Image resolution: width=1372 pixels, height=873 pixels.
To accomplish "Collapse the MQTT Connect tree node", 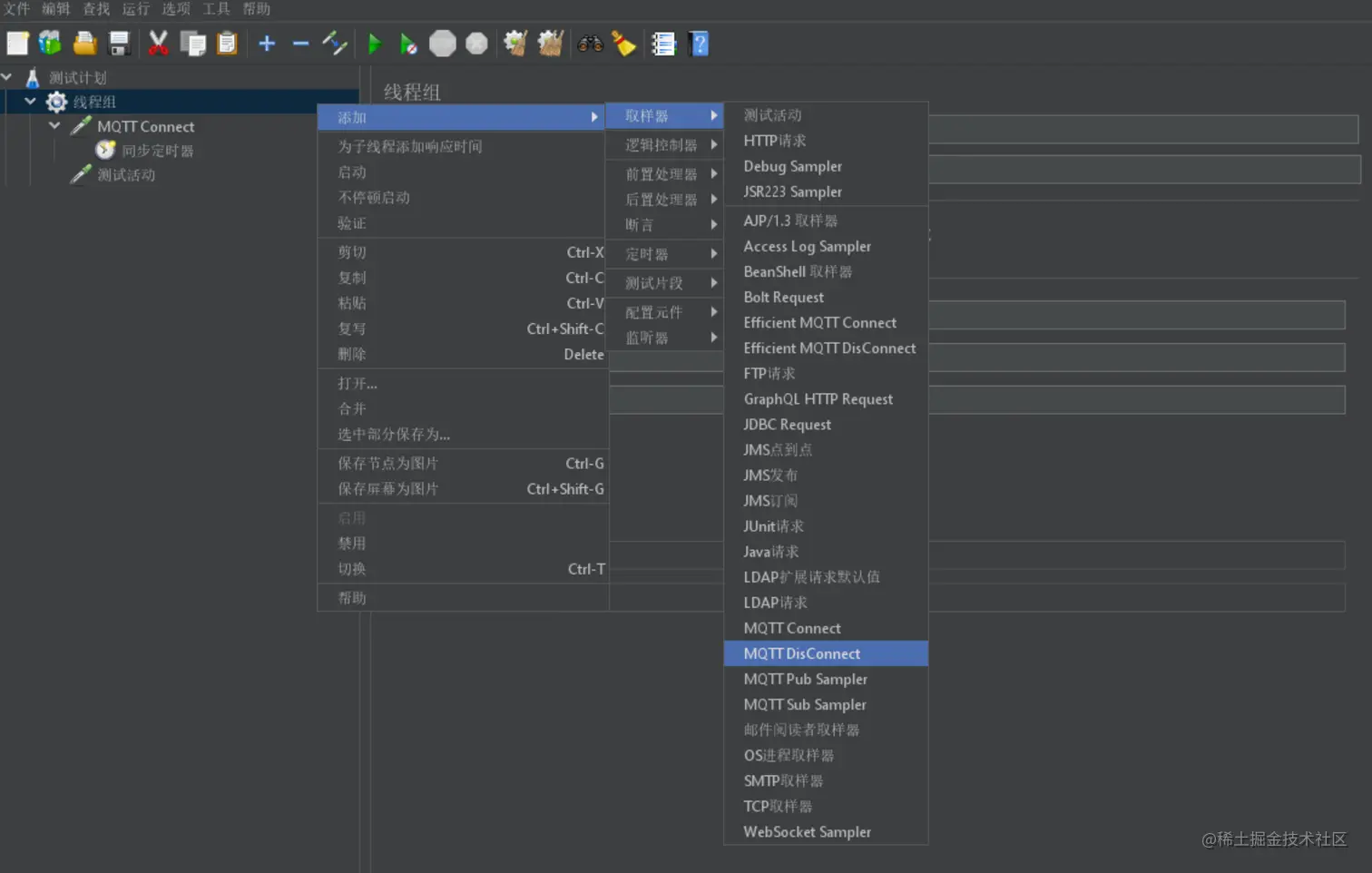I will coord(54,126).
